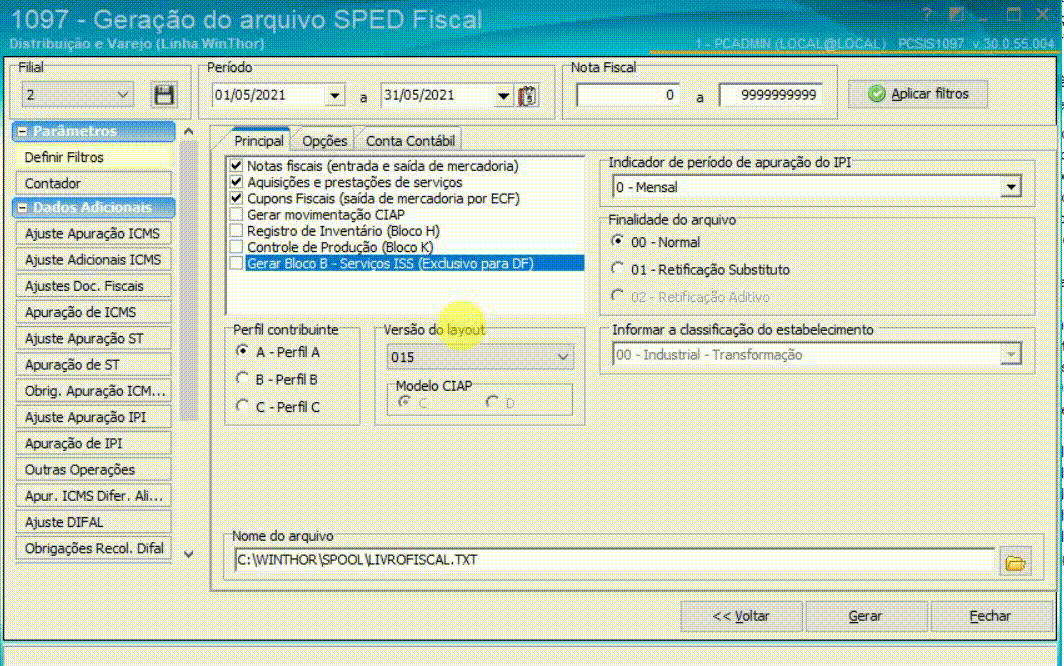Click the Aplicar filtros button

[x=918, y=94]
